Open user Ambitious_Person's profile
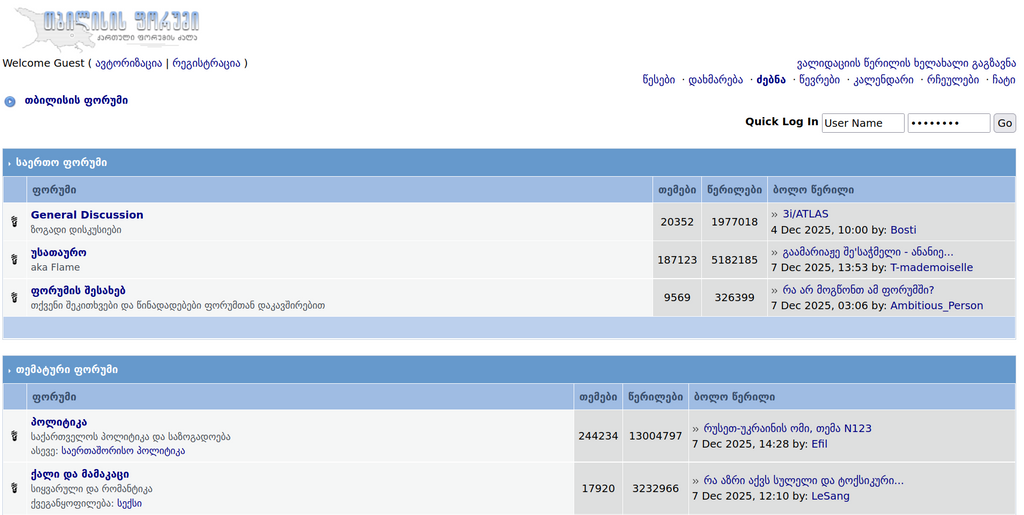The width and height of the screenshot is (1024, 515). (x=936, y=305)
